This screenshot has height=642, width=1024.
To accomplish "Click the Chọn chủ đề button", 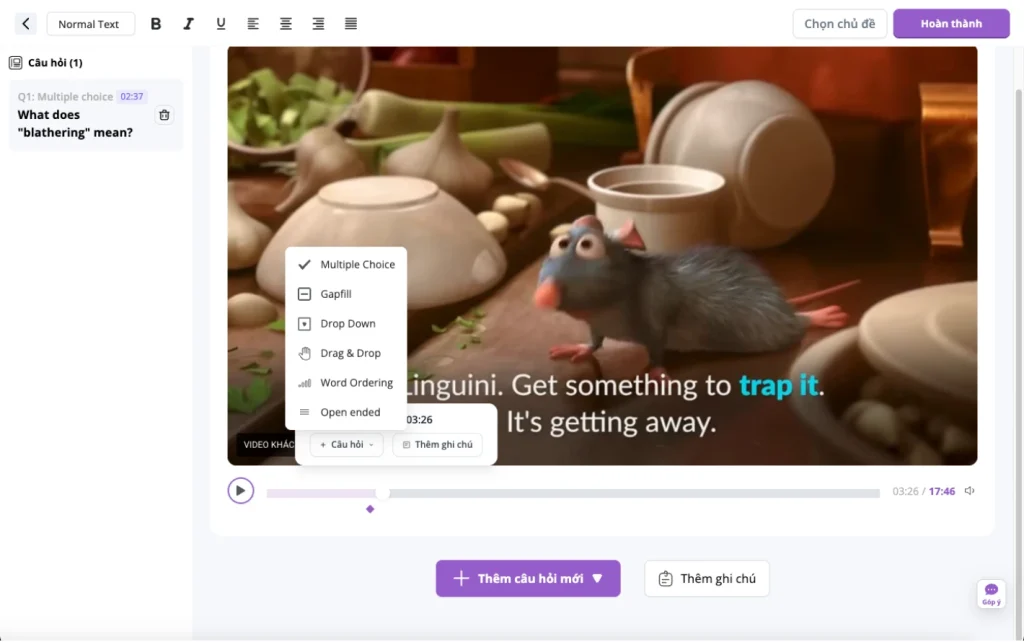I will tap(839, 23).
